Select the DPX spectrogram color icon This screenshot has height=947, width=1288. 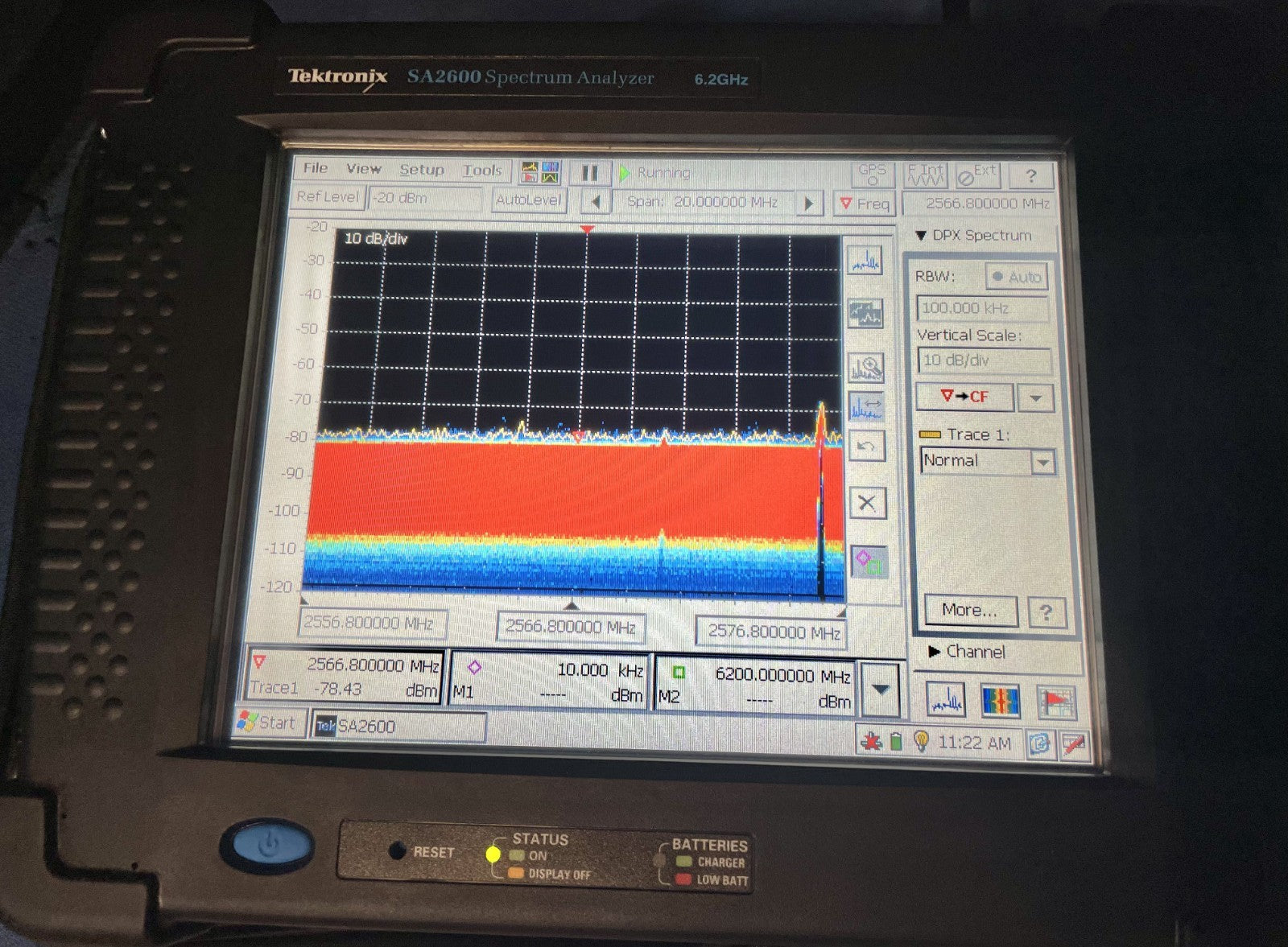coord(1001,701)
